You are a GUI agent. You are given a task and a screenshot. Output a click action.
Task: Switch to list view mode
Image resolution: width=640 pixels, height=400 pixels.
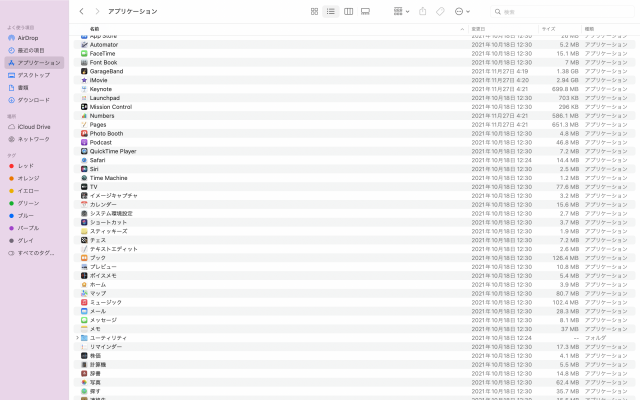pos(331,11)
